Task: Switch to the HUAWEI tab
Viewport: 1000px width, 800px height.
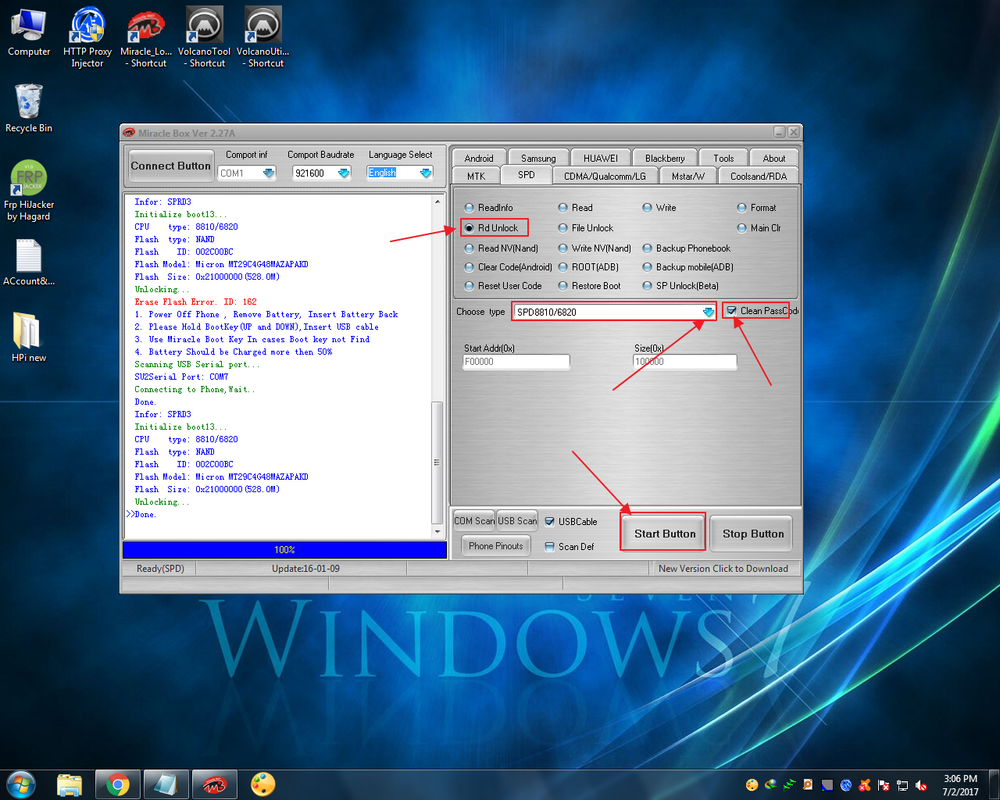Action: (600, 158)
